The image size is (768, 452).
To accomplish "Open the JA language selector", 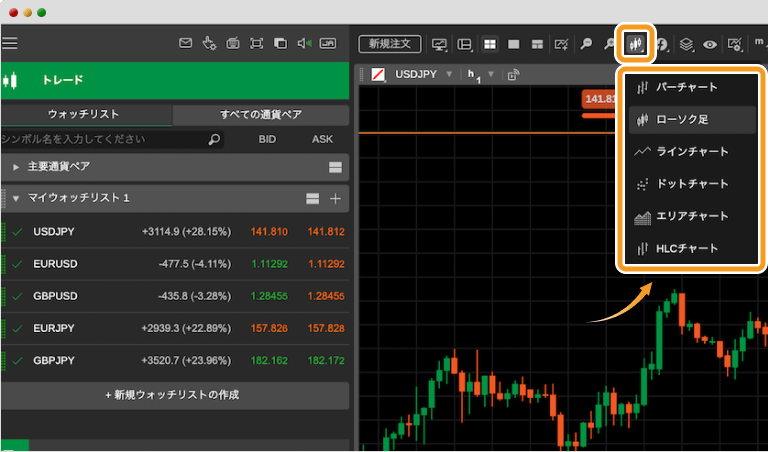I will [x=328, y=44].
